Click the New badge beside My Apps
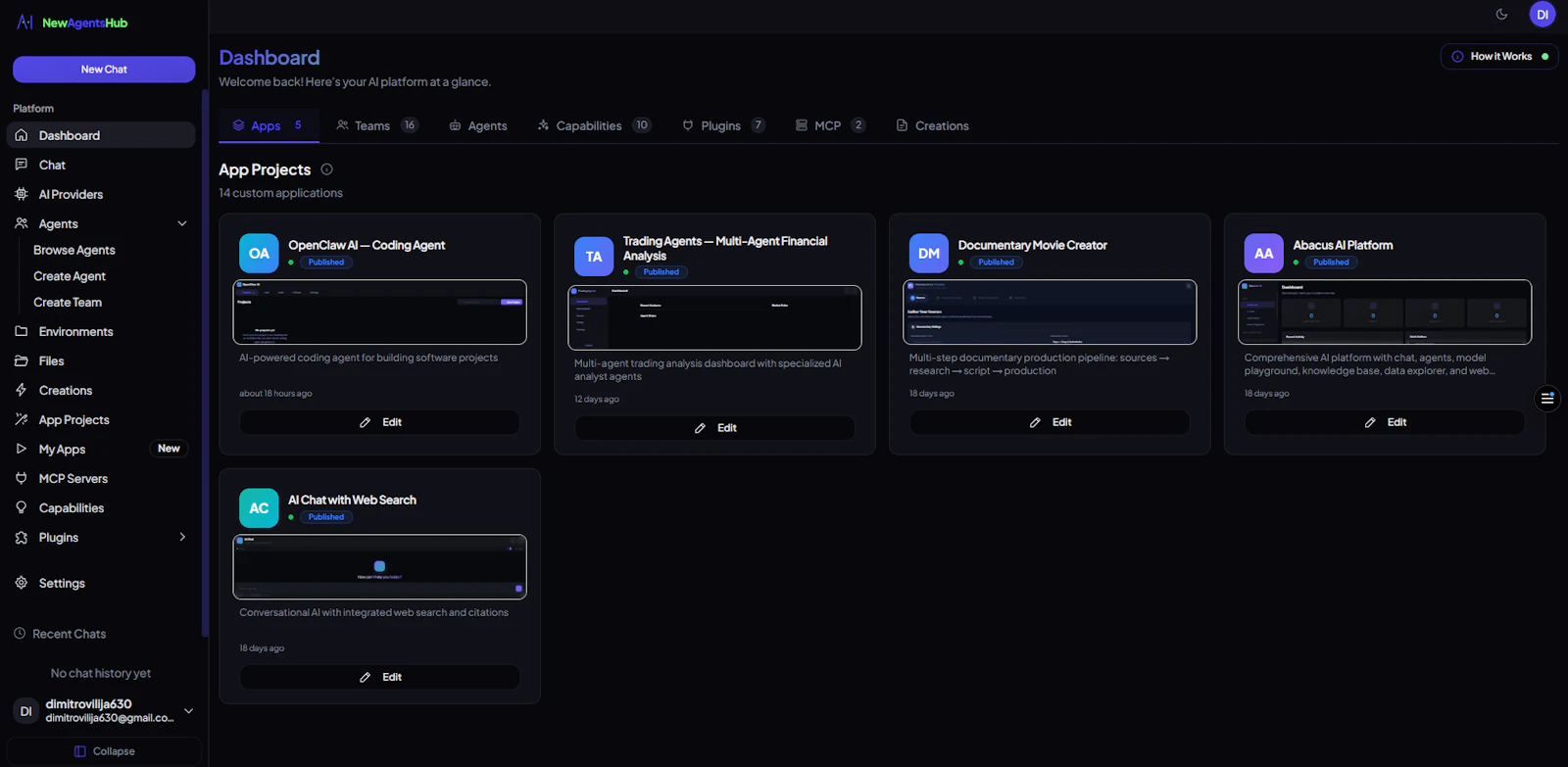This screenshot has height=767, width=1568. pos(169,449)
